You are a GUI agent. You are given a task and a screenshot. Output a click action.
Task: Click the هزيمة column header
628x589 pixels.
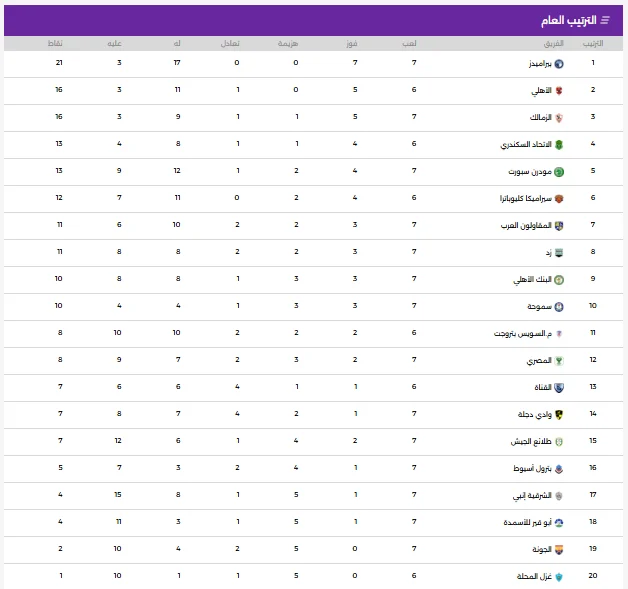pyautogui.click(x=288, y=43)
